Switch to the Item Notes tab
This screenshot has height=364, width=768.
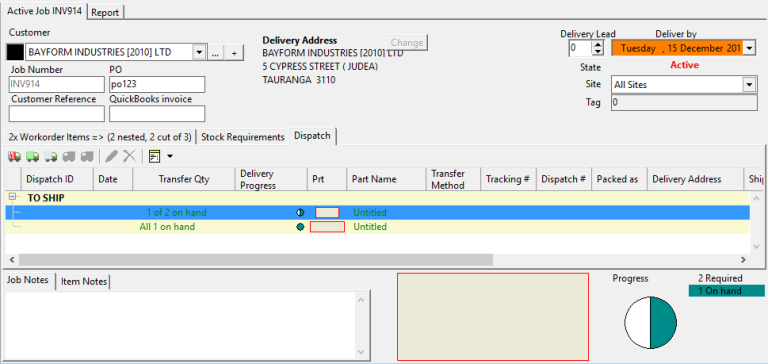coord(84,282)
